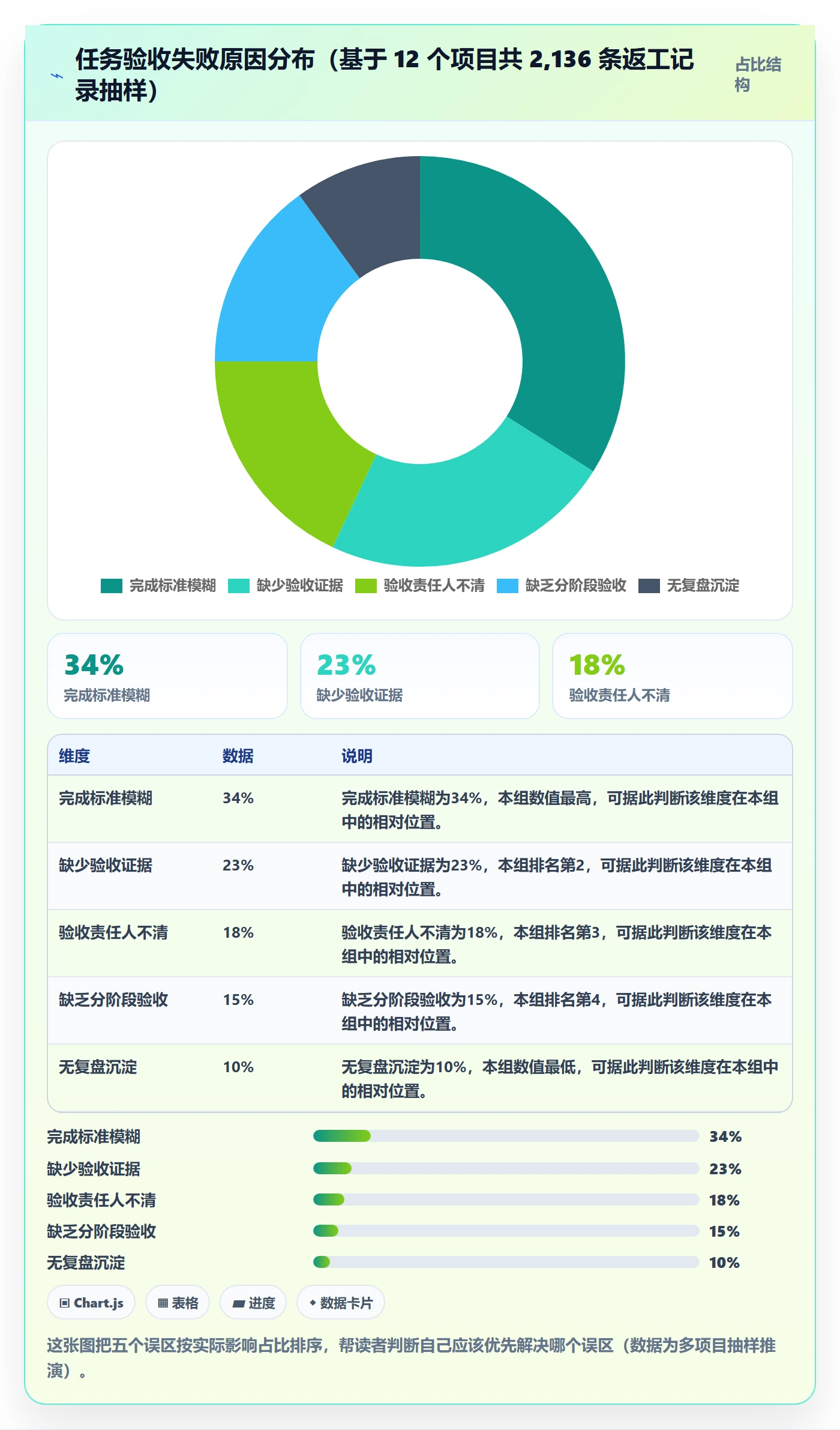This screenshot has width=840, height=1430.
Task: Toggle the 无复盘沉淀 legend item
Action: click(689, 585)
